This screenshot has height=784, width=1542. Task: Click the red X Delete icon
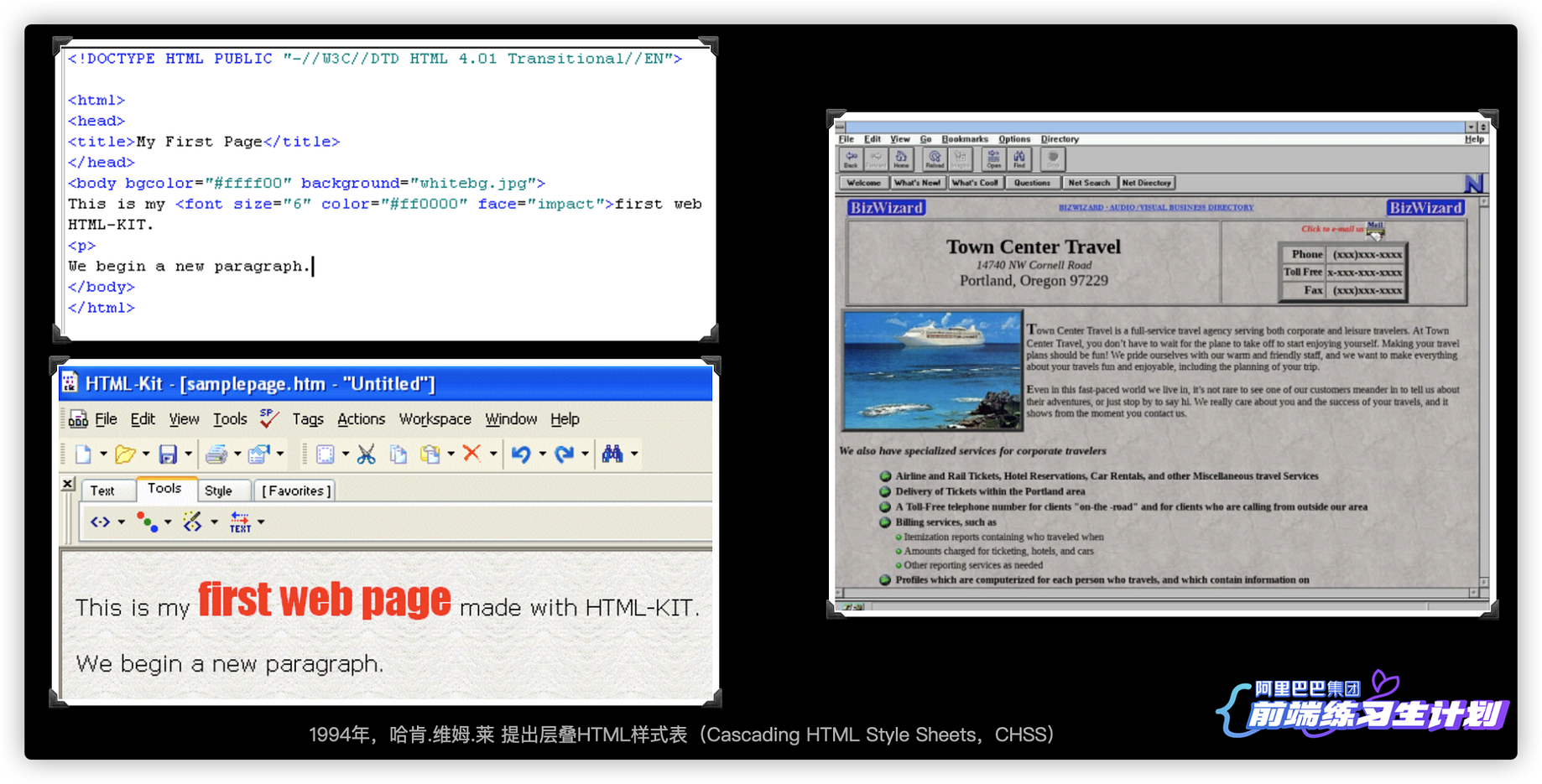tap(471, 454)
